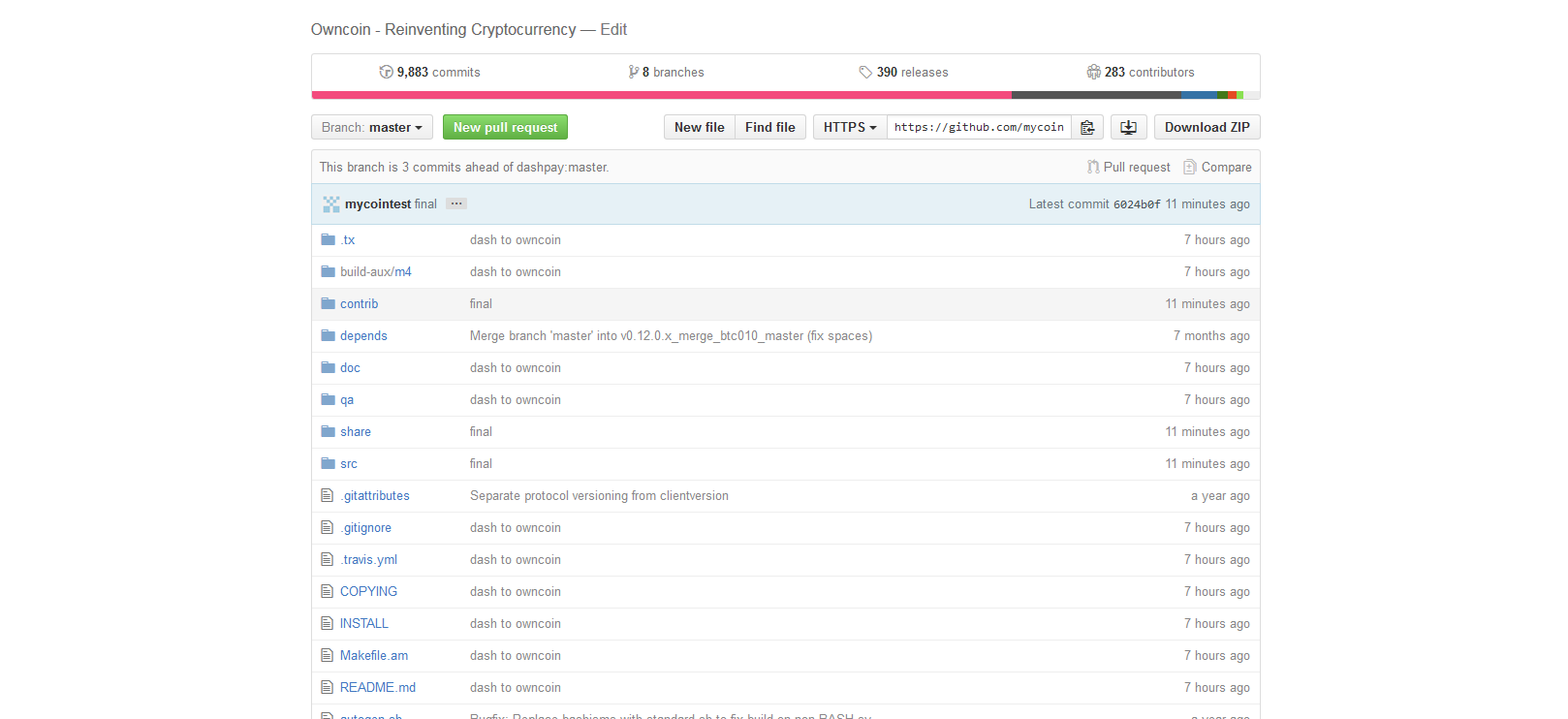Screen dimensions: 1568x719
Task: Click the clone in desktop icon
Action: [1128, 127]
